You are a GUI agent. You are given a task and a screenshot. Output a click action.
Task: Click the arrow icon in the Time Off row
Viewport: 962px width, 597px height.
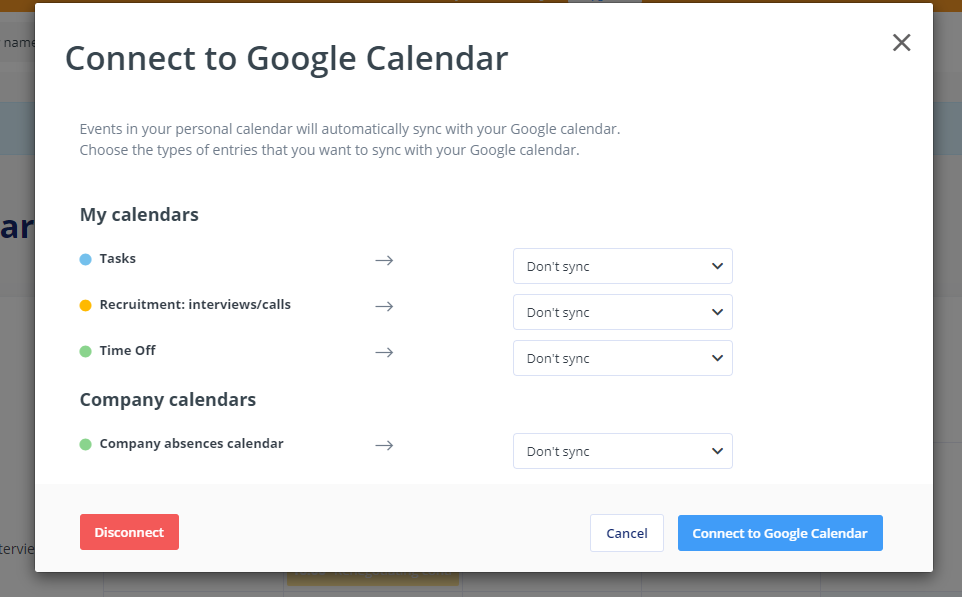385,353
